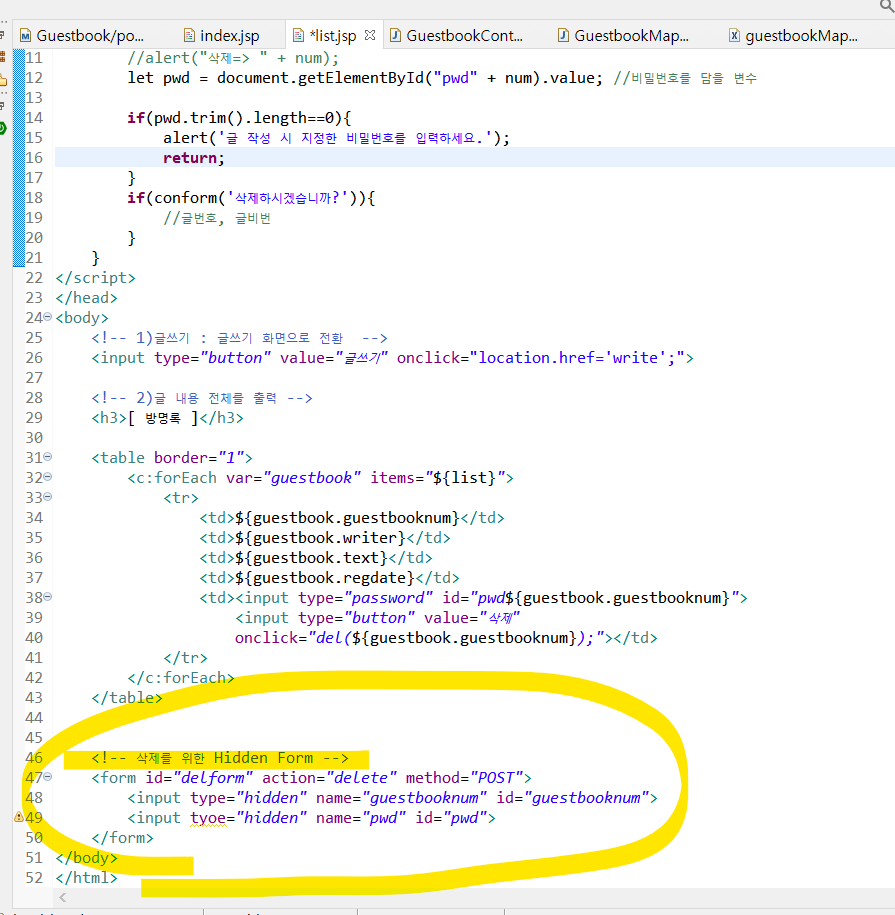Click the file icon on the *list.jsp tab
The width and height of the screenshot is (895, 915).
(x=298, y=36)
